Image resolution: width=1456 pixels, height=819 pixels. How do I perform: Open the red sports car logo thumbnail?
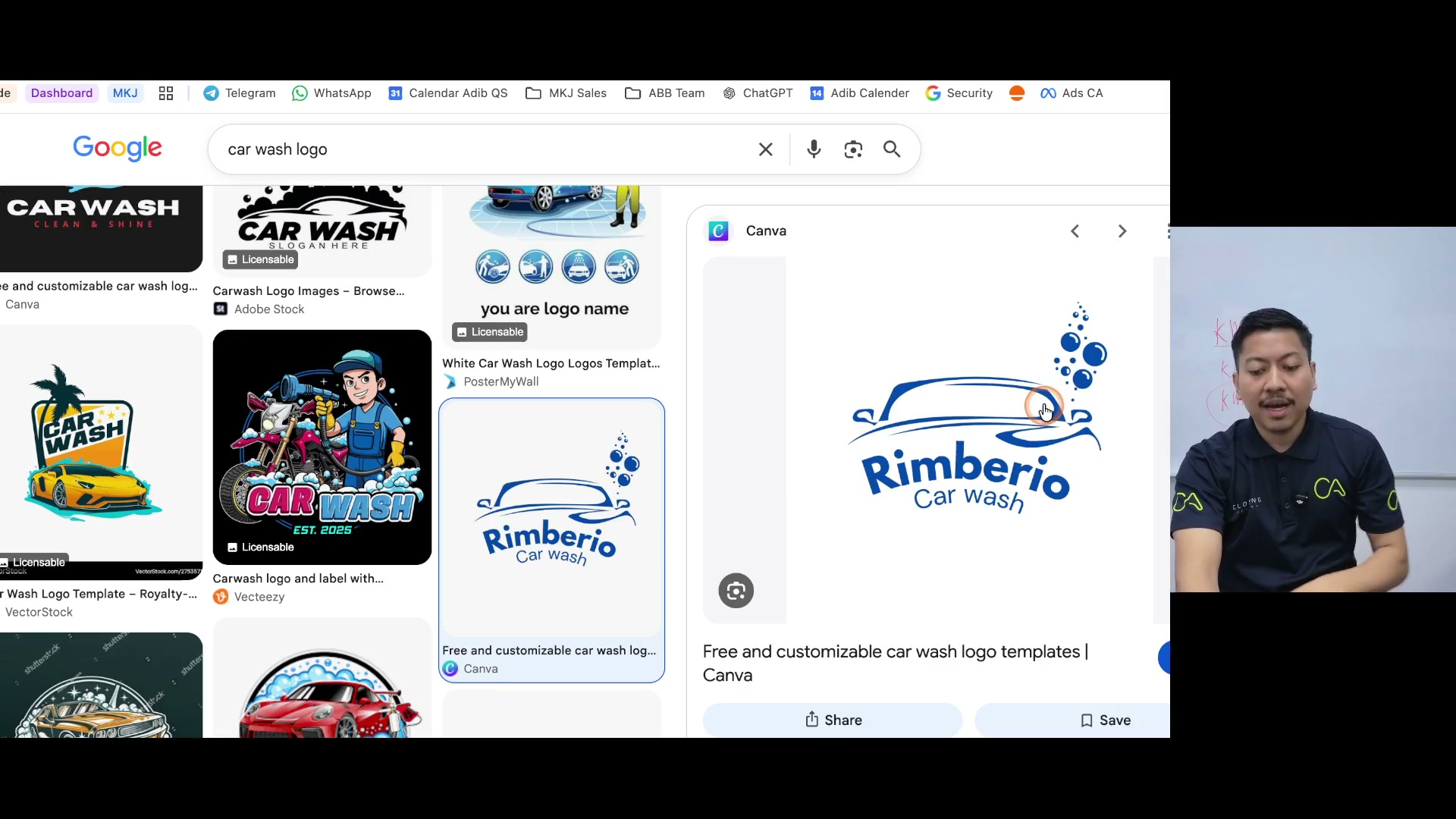tap(322, 678)
